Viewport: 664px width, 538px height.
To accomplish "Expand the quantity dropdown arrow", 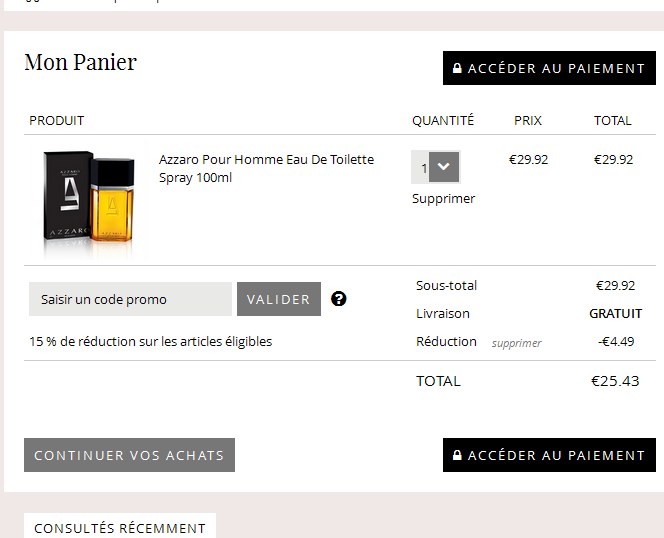I will (445, 167).
